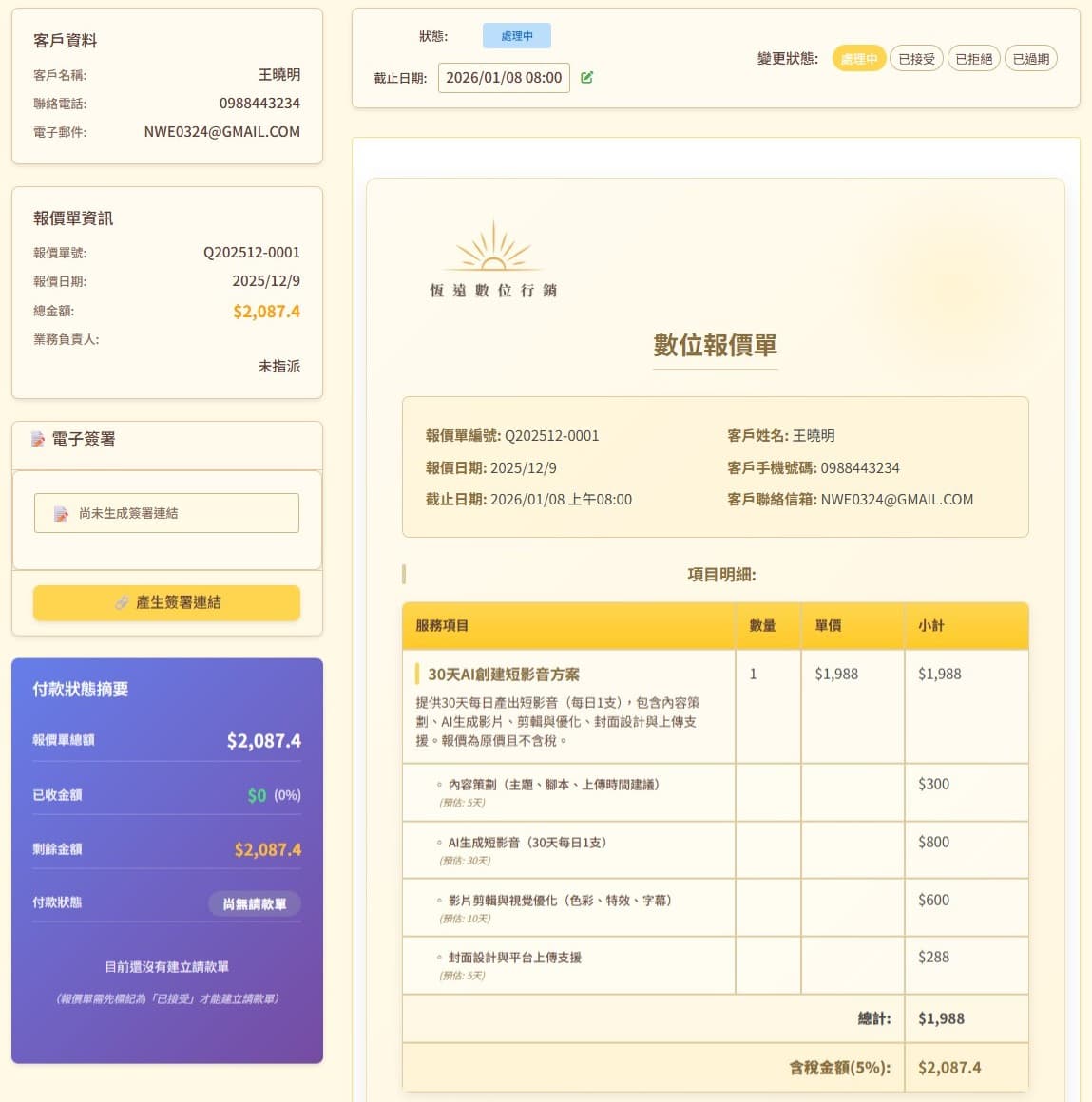The image size is (1092, 1102).
Task: Click the 服務項目 table column header
Action: [x=442, y=626]
